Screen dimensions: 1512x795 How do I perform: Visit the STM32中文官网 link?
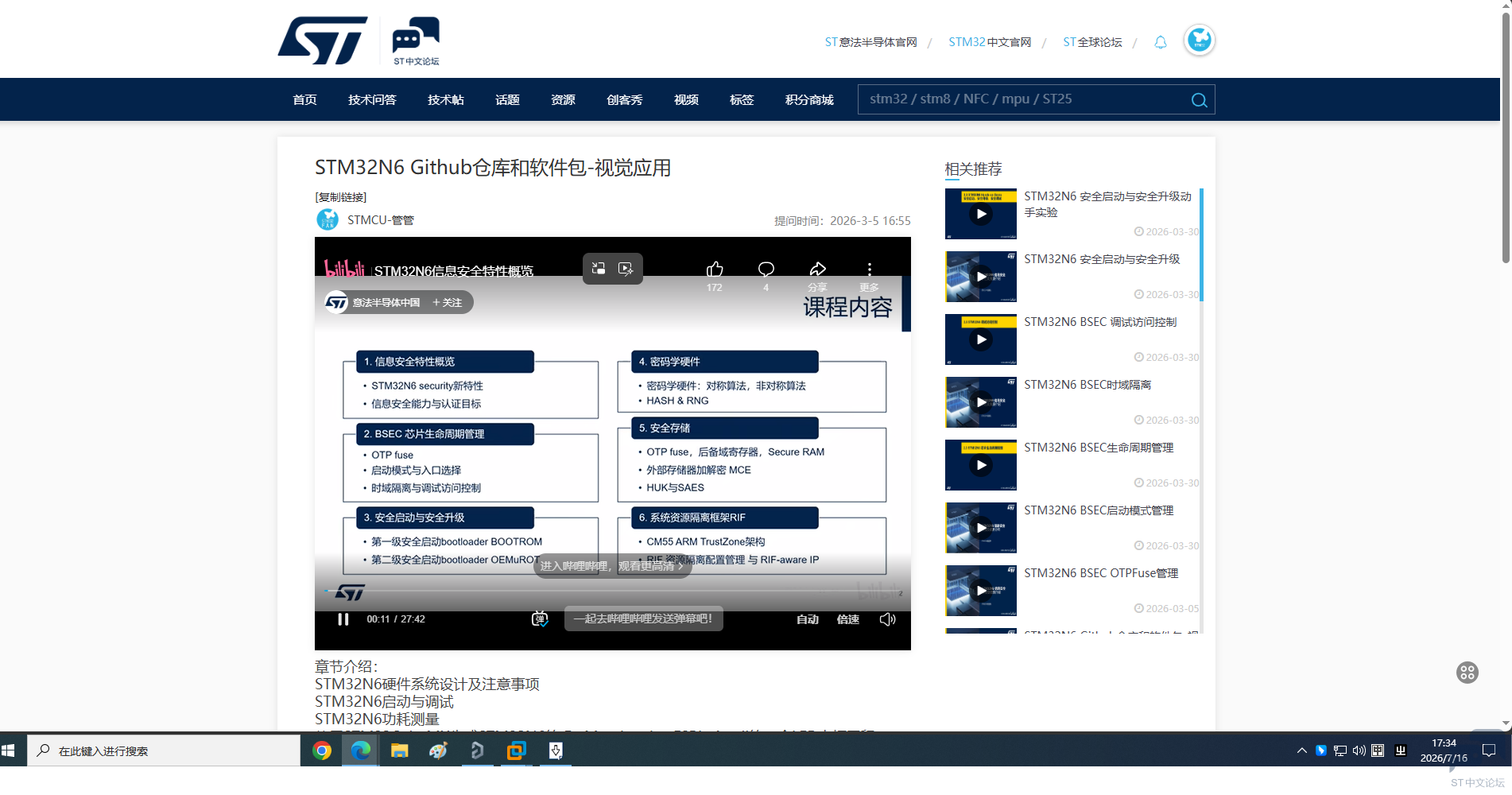pos(990,42)
